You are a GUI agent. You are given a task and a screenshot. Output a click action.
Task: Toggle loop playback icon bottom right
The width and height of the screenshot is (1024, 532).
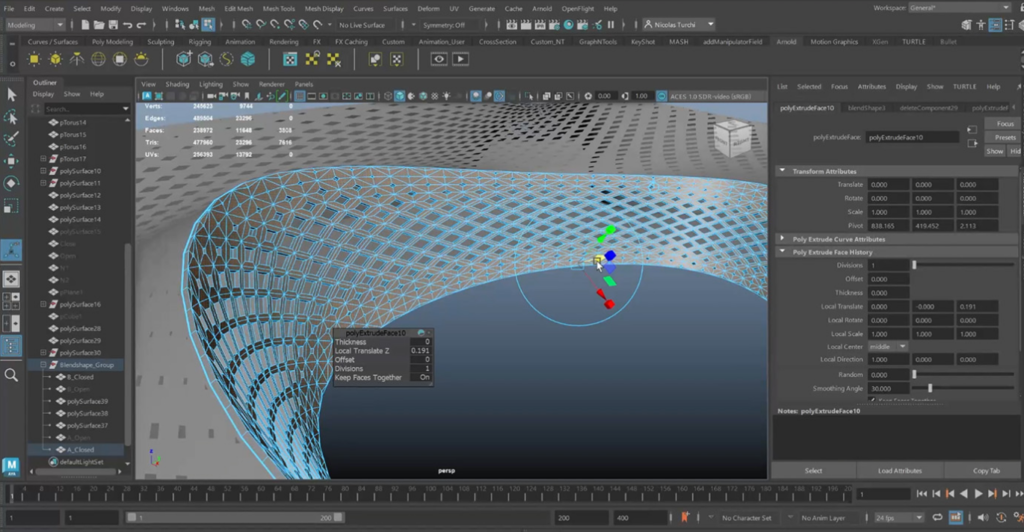point(937,518)
